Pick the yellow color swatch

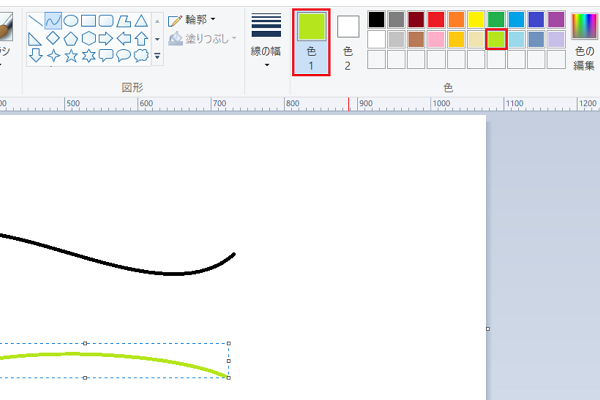[476, 20]
